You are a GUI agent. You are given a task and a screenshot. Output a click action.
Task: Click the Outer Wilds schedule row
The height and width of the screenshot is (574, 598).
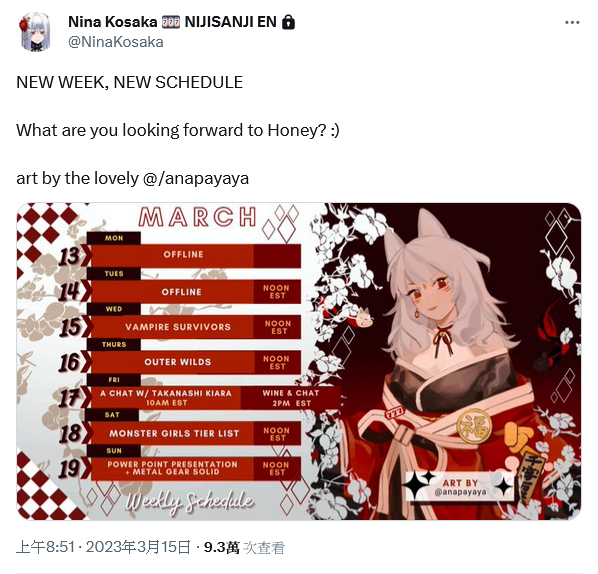tap(196, 362)
